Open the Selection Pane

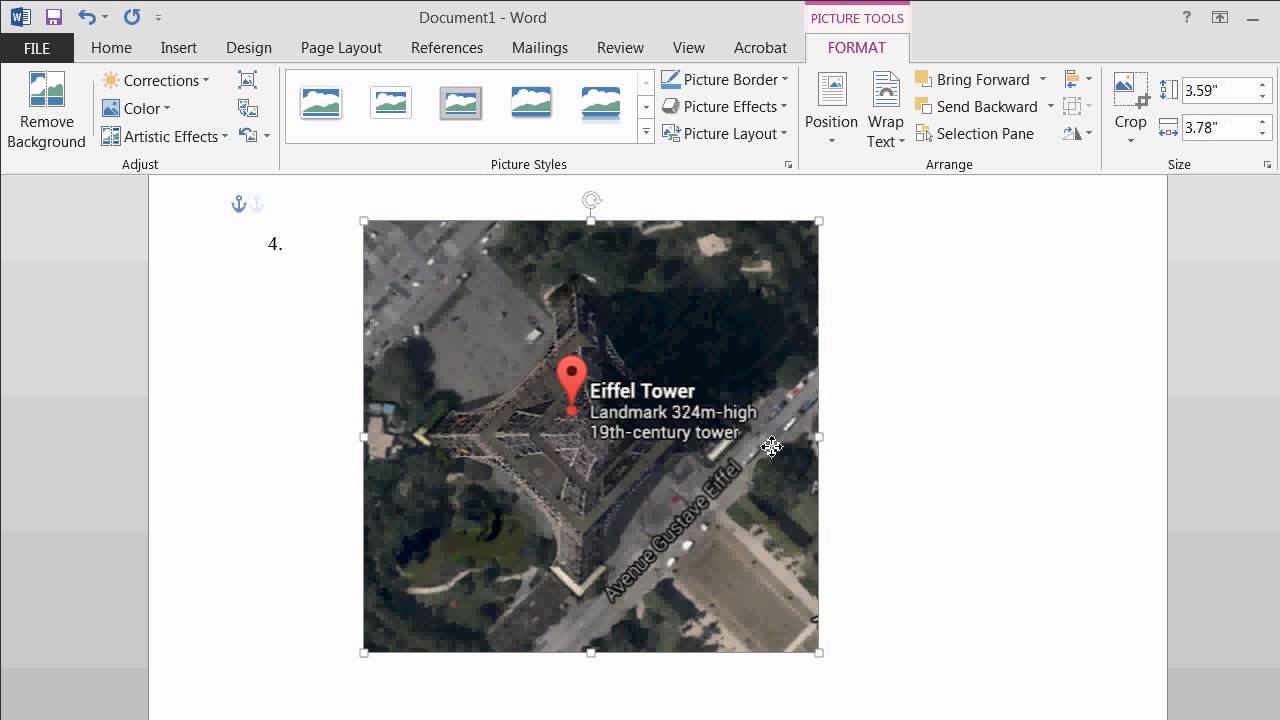[x=975, y=133]
